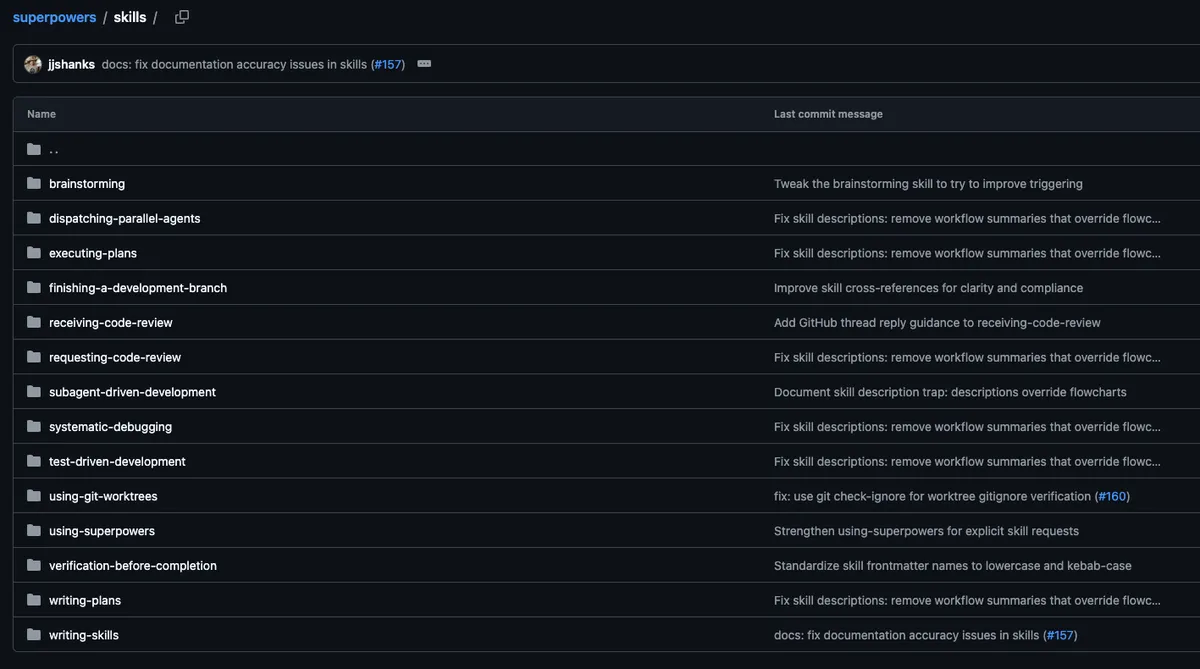Open test-driven-development folder

(x=117, y=462)
